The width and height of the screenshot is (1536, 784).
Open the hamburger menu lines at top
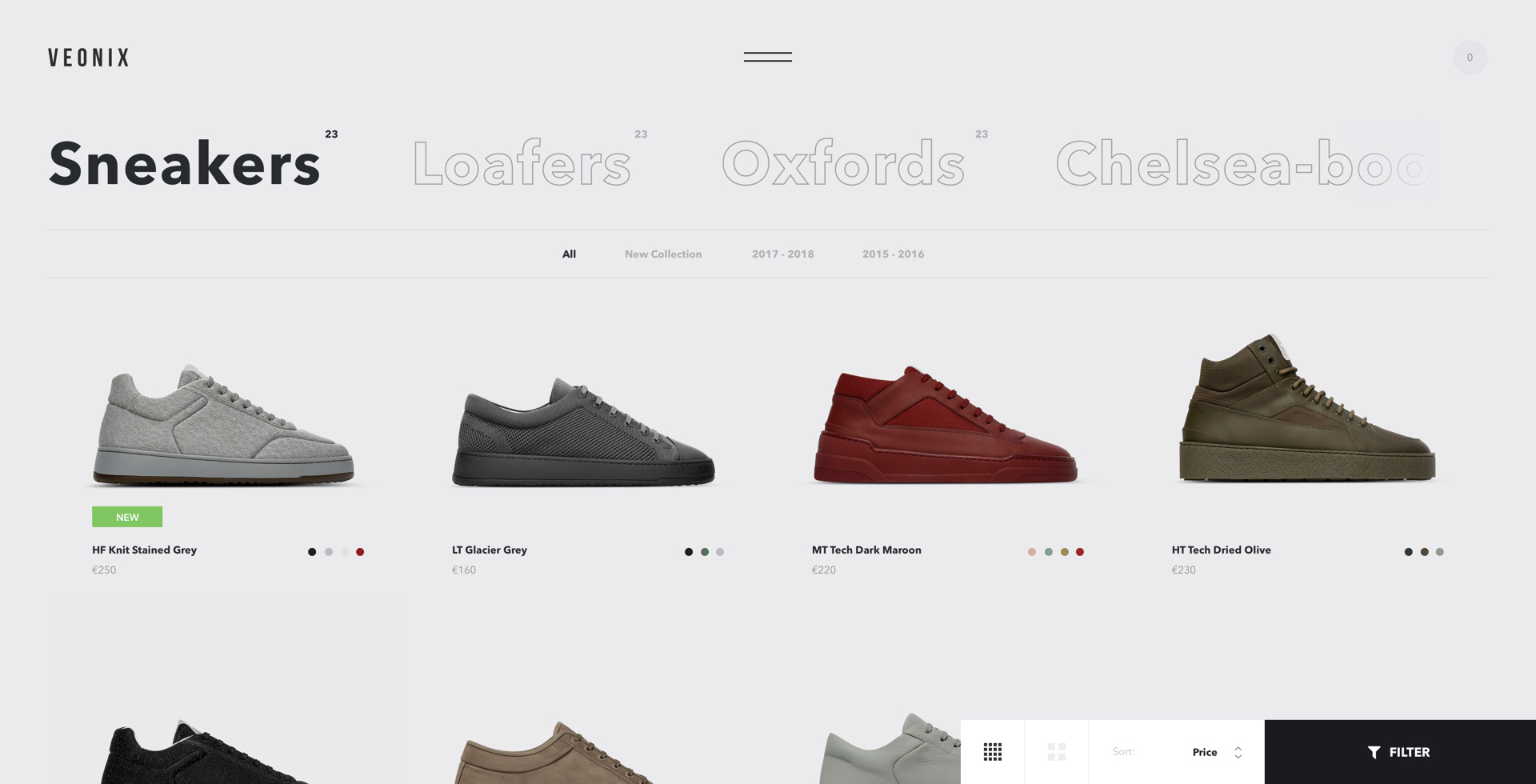click(768, 57)
